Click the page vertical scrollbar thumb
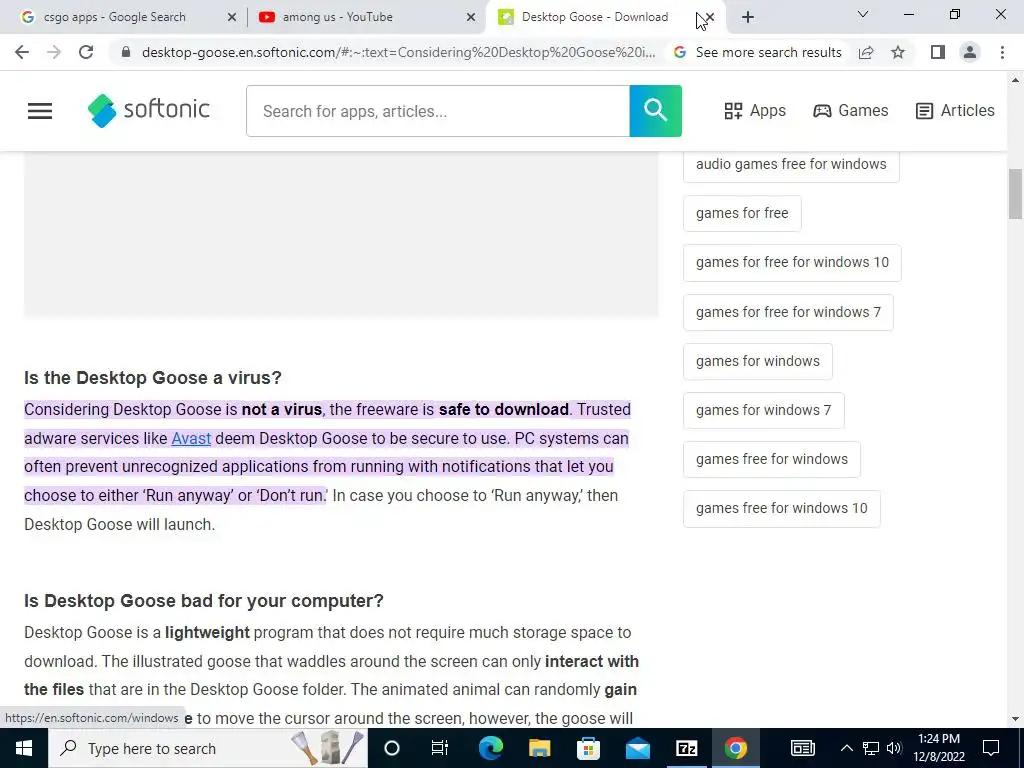 click(x=1015, y=194)
